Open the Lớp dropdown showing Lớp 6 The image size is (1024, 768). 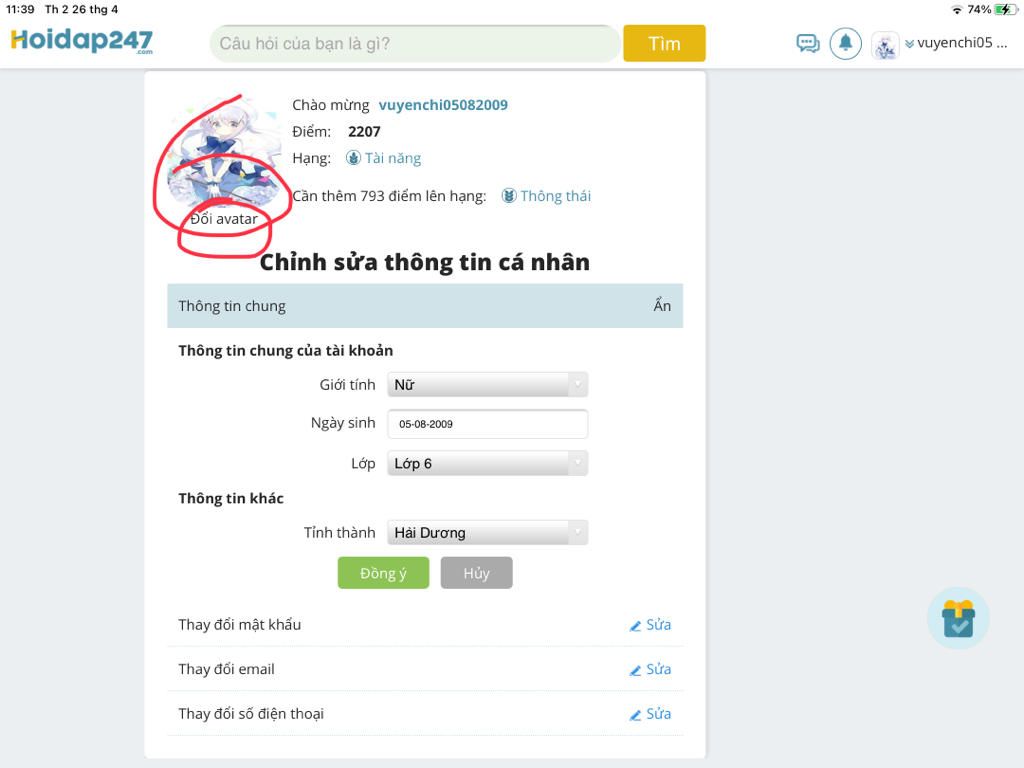[487, 463]
